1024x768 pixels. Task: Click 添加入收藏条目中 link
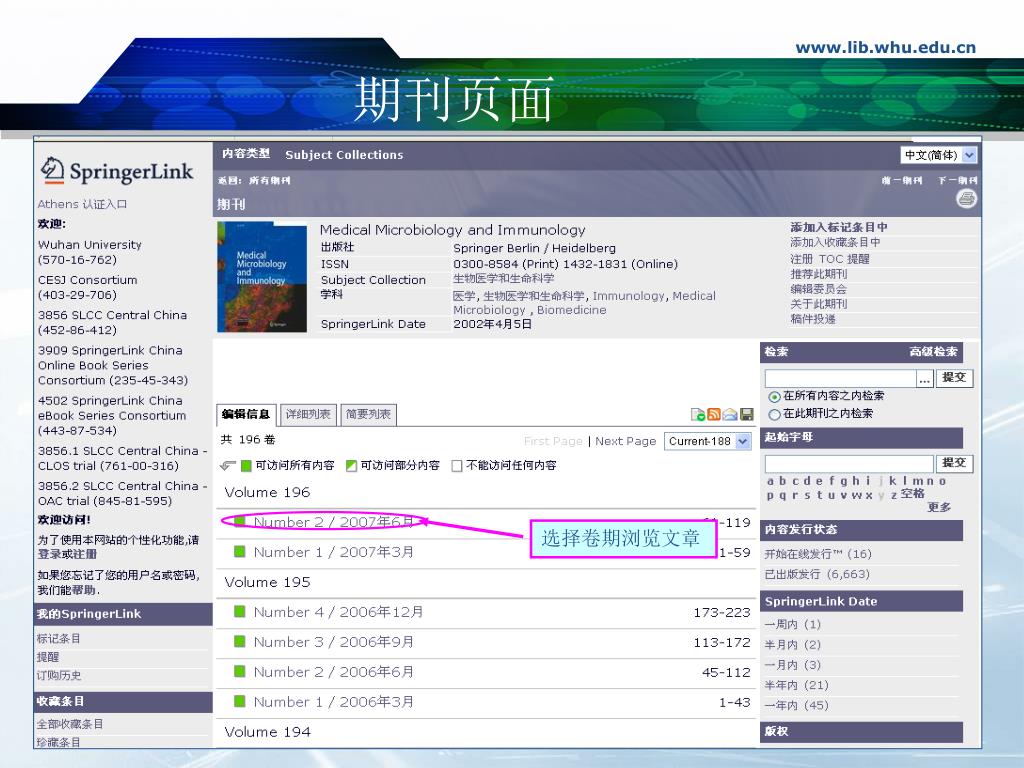(x=835, y=242)
